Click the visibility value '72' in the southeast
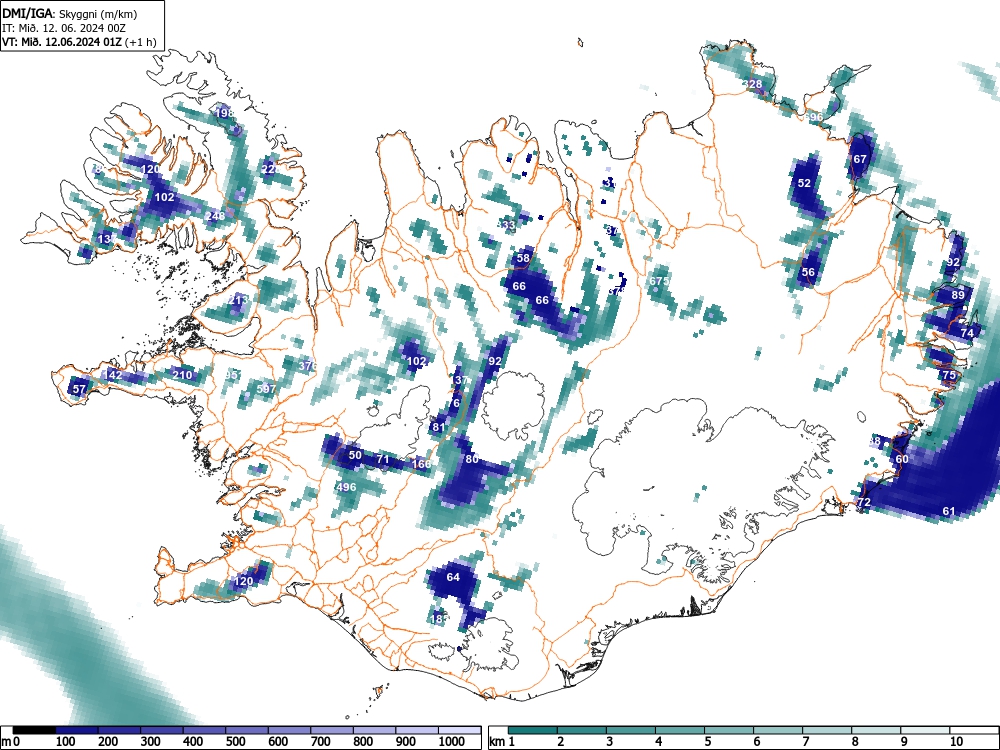1000x750 pixels. [x=864, y=503]
